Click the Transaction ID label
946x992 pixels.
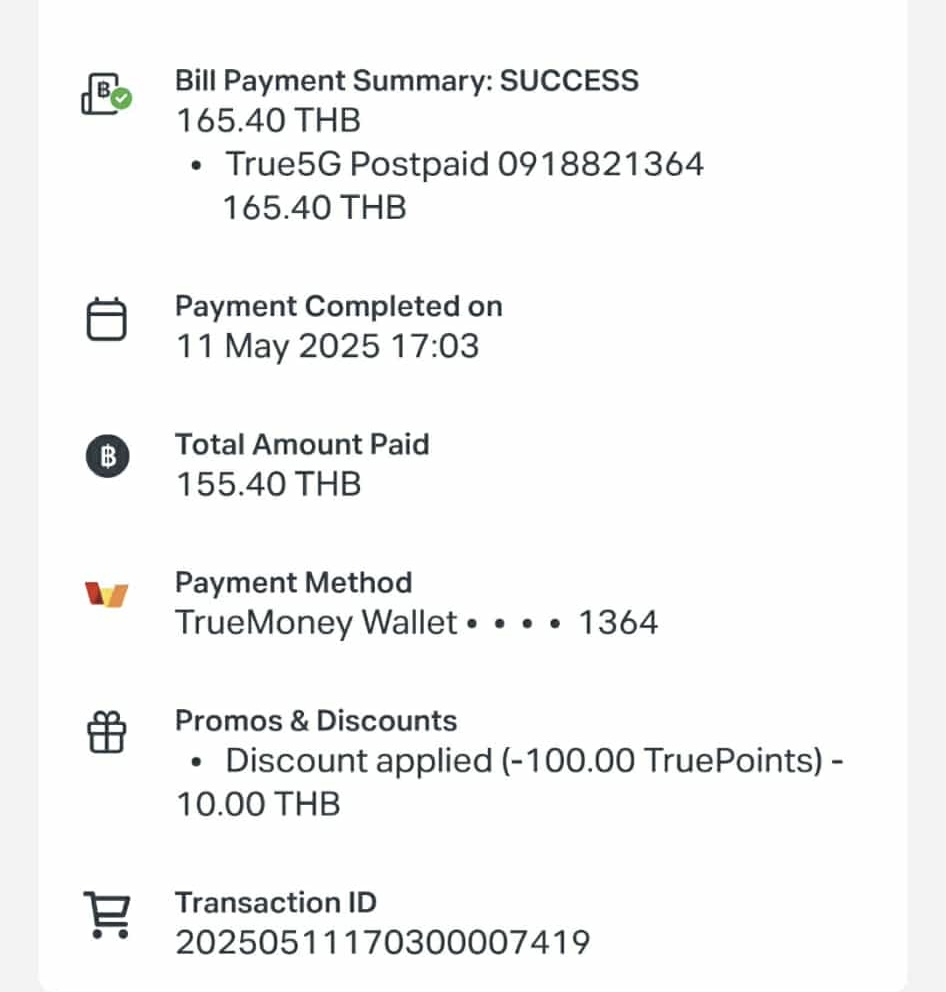point(276,902)
